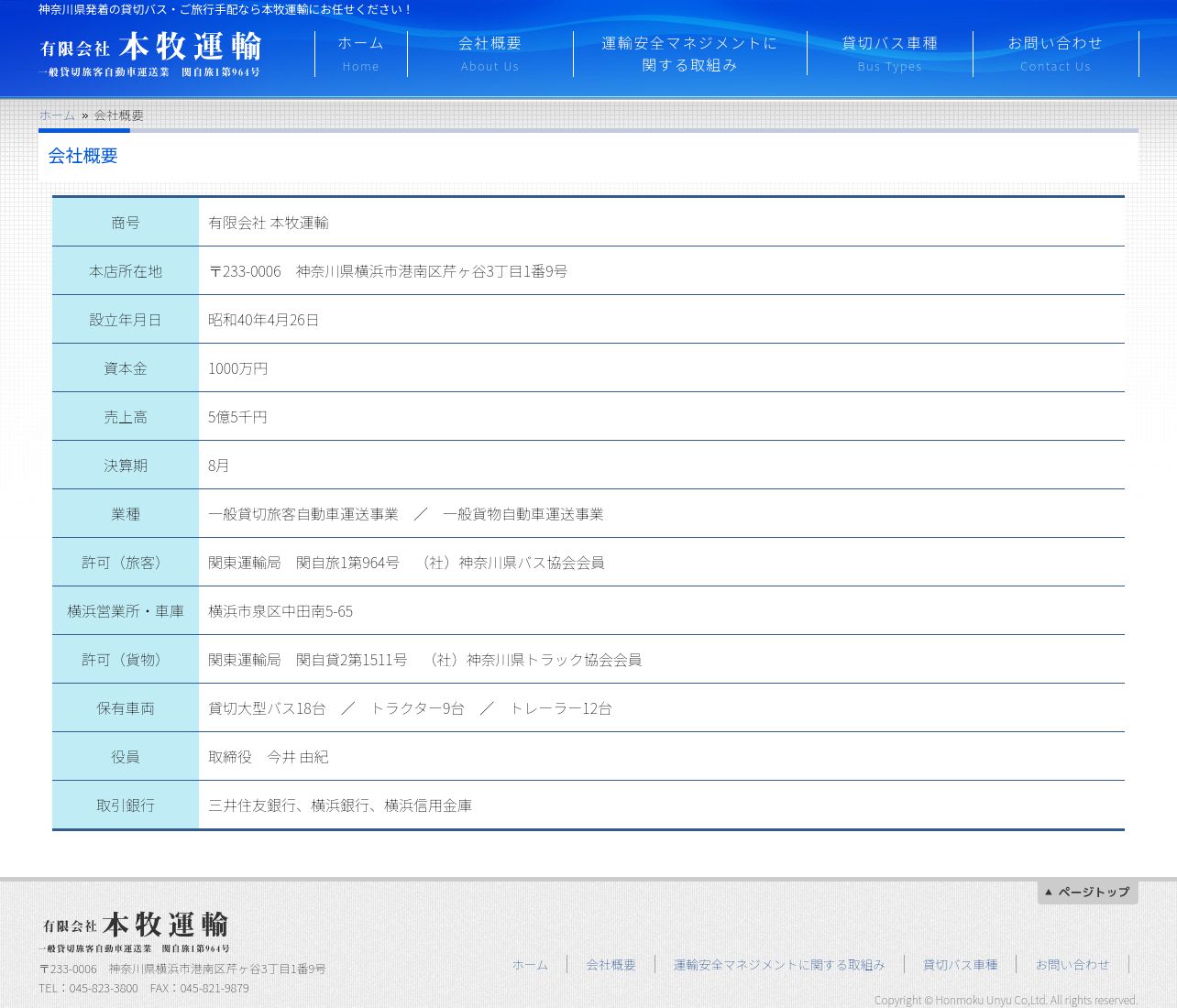Click the 会社概要 page heading
Screen dimensions: 1177x1008
(x=82, y=156)
